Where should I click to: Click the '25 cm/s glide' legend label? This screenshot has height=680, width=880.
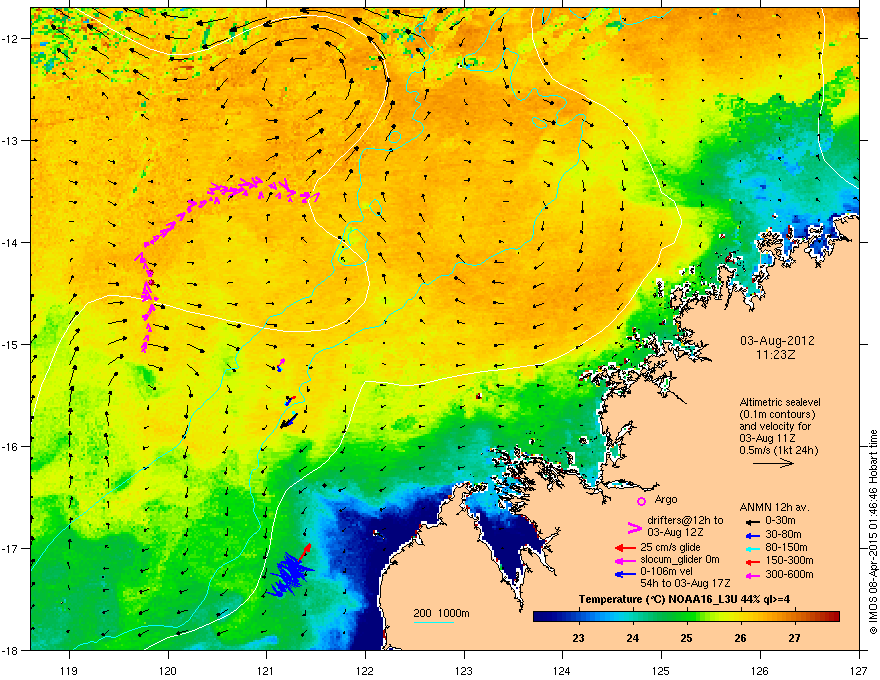point(670,547)
